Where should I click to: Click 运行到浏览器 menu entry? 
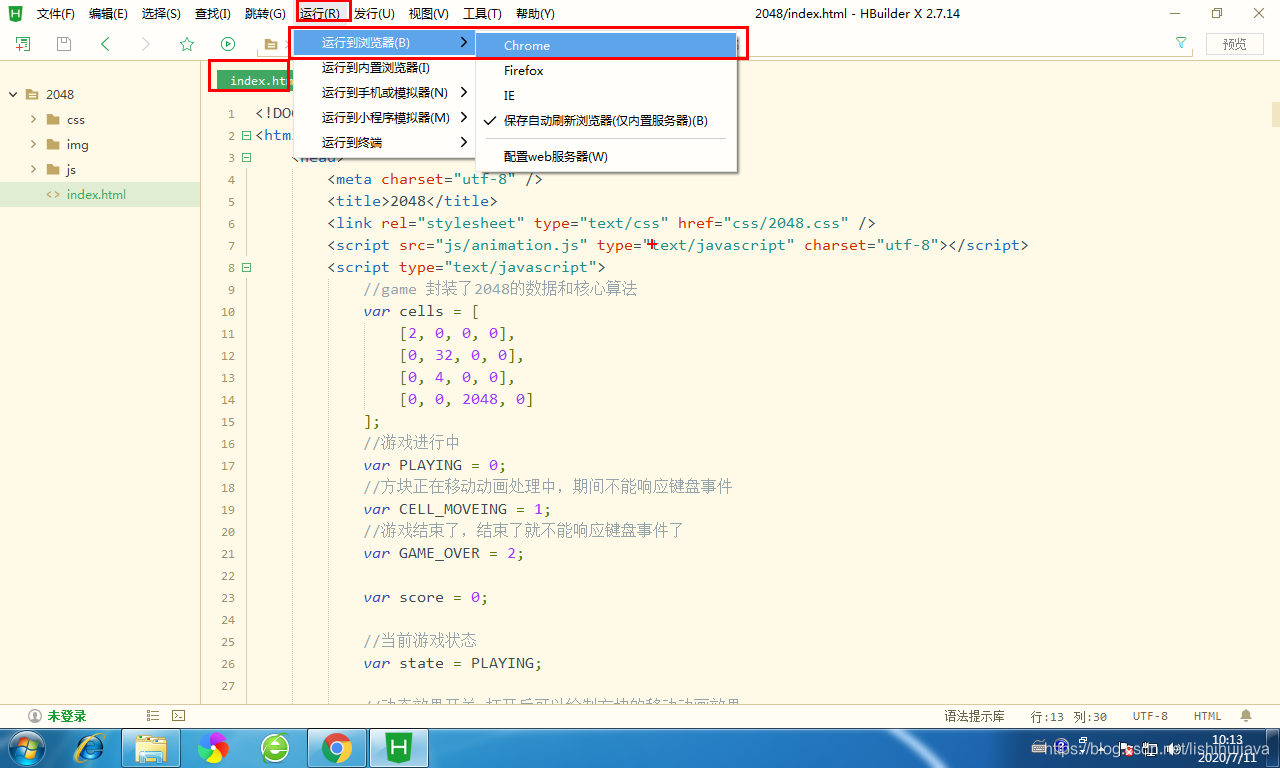point(384,43)
